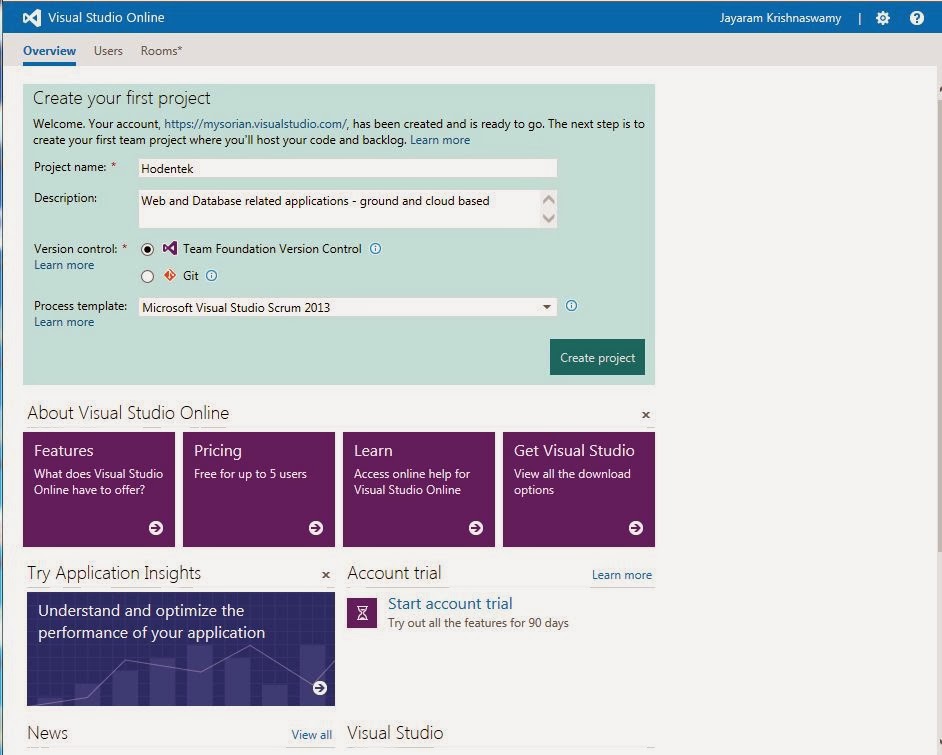Screen dimensions: 942x755
Task: Click the hourglass account trial icon
Action: [362, 613]
